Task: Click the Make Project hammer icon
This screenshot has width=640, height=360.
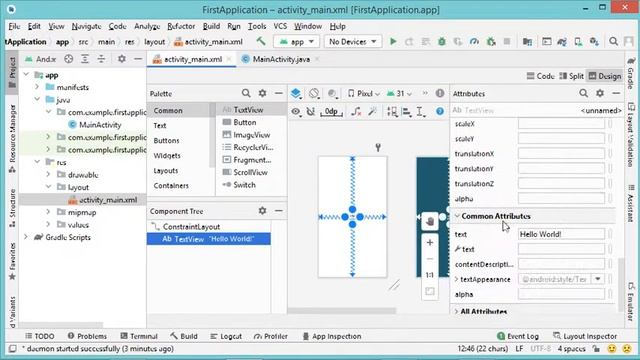Action: click(261, 41)
